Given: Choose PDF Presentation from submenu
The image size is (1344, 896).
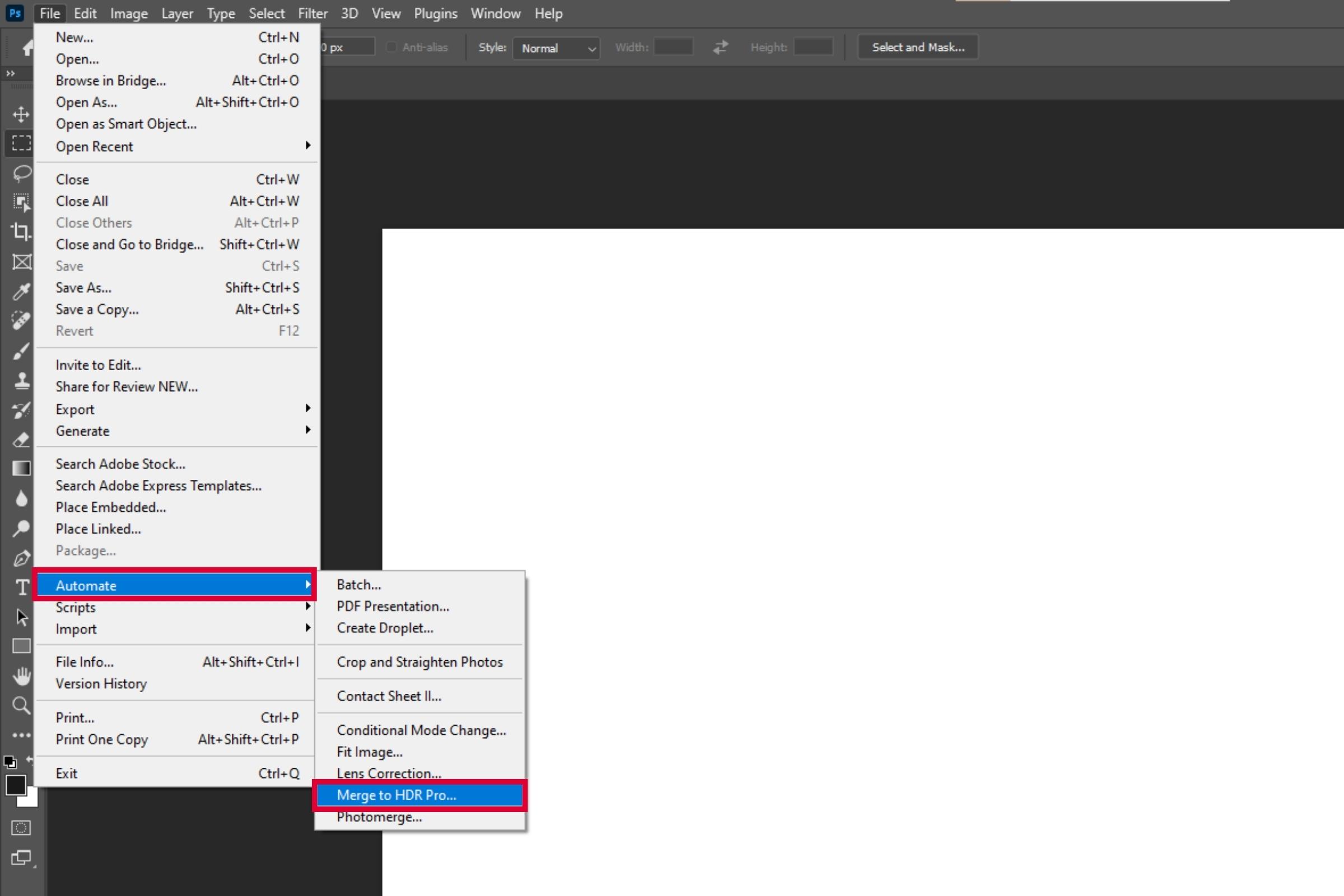Looking at the screenshot, I should tap(419, 606).
